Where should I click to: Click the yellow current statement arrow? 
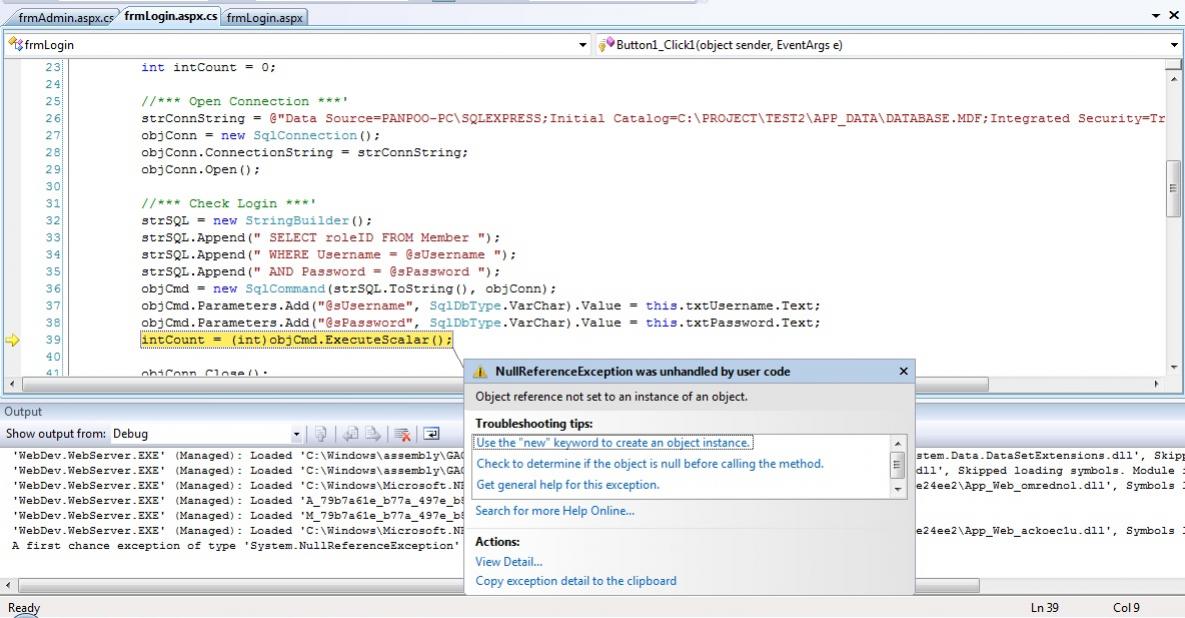[12, 340]
